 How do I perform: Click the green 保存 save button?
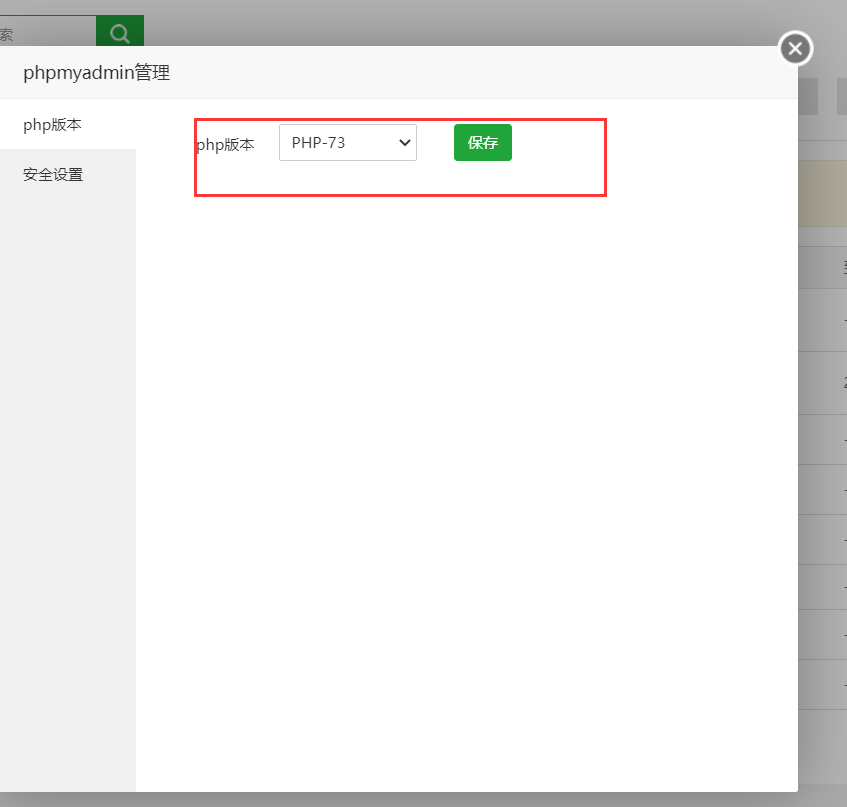tap(482, 143)
